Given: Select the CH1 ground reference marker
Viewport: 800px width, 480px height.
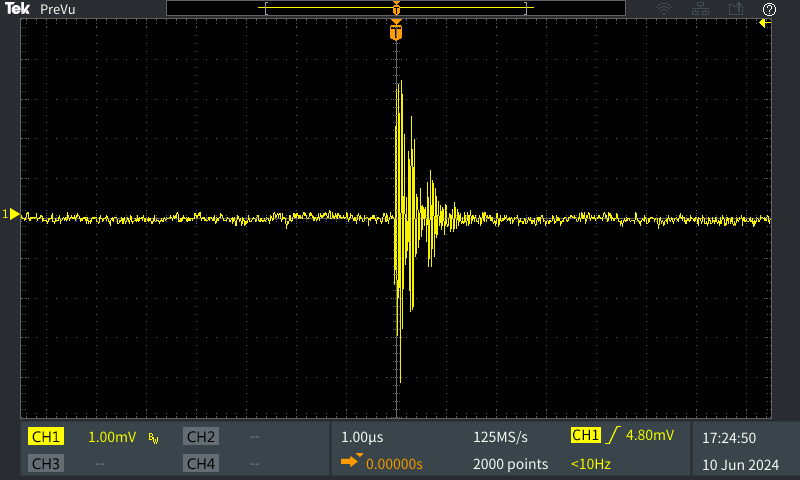Looking at the screenshot, I should coord(12,214).
